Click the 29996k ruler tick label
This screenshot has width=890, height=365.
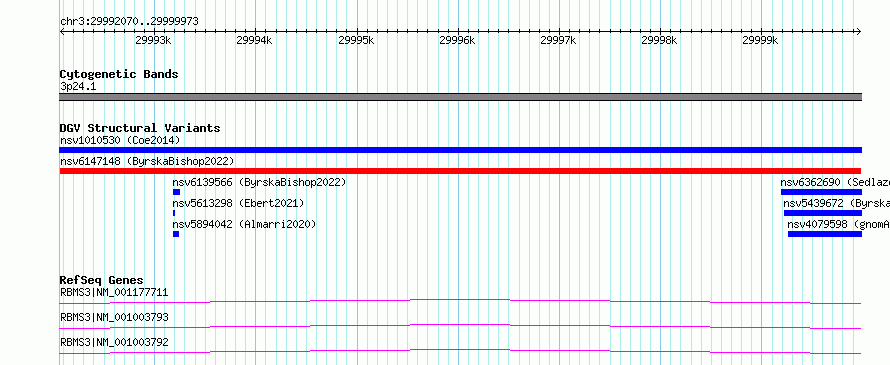point(457,40)
